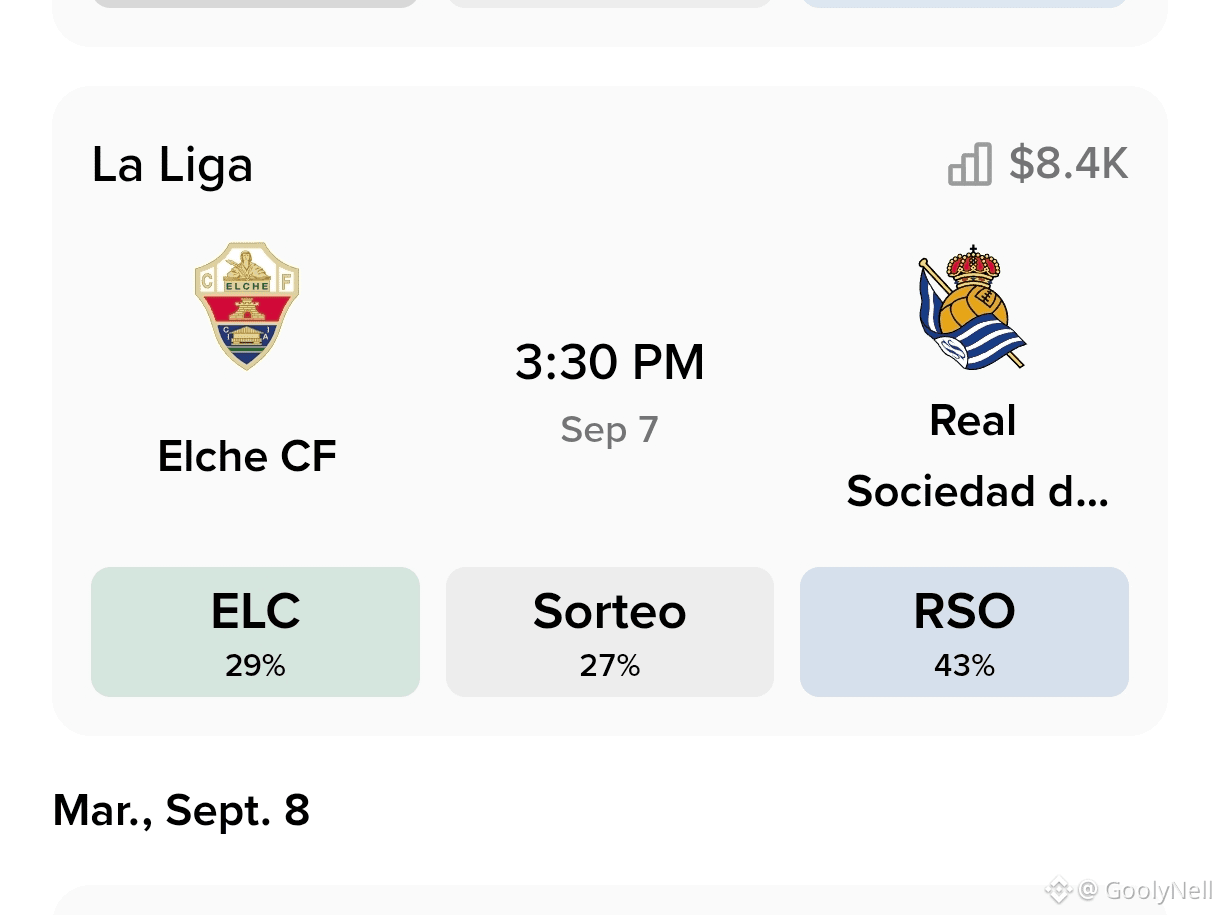Click the Sep 7 match date
Image resolution: width=1220 pixels, height=915 pixels.
tap(610, 430)
